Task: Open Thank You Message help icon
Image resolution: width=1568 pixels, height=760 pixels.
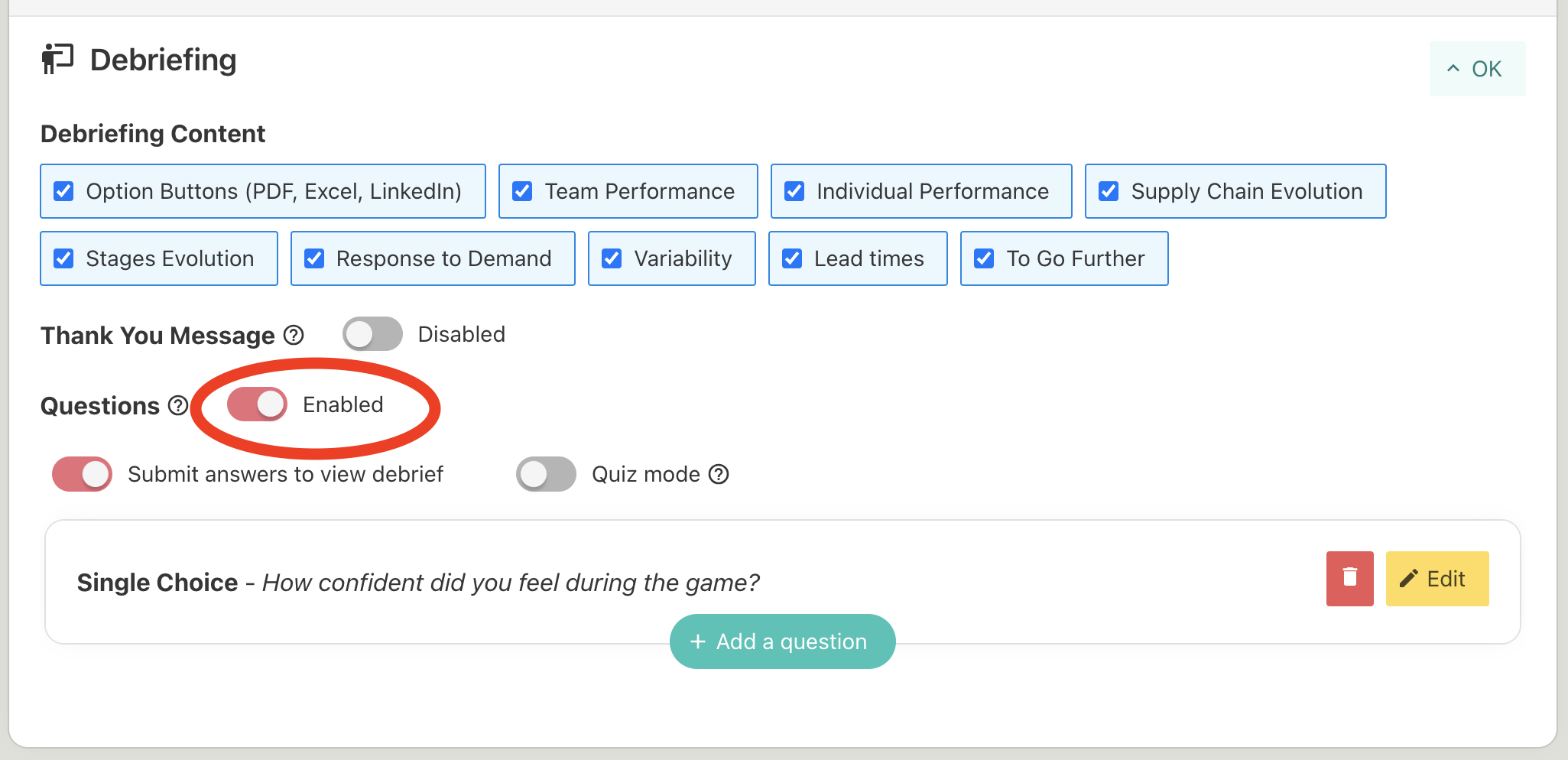Action: (x=294, y=335)
